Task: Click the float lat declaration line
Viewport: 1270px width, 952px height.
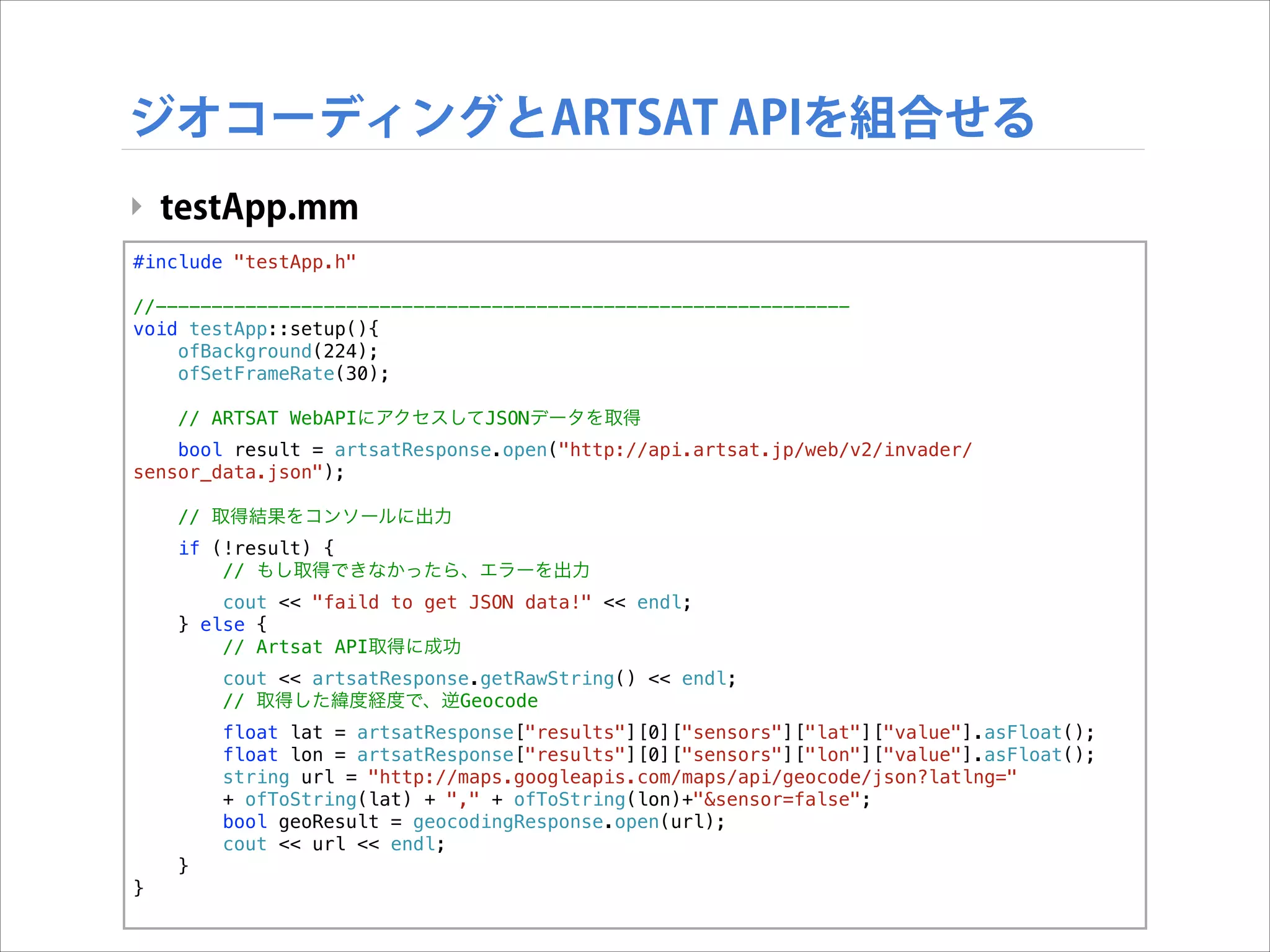Action: pyautogui.click(x=659, y=733)
